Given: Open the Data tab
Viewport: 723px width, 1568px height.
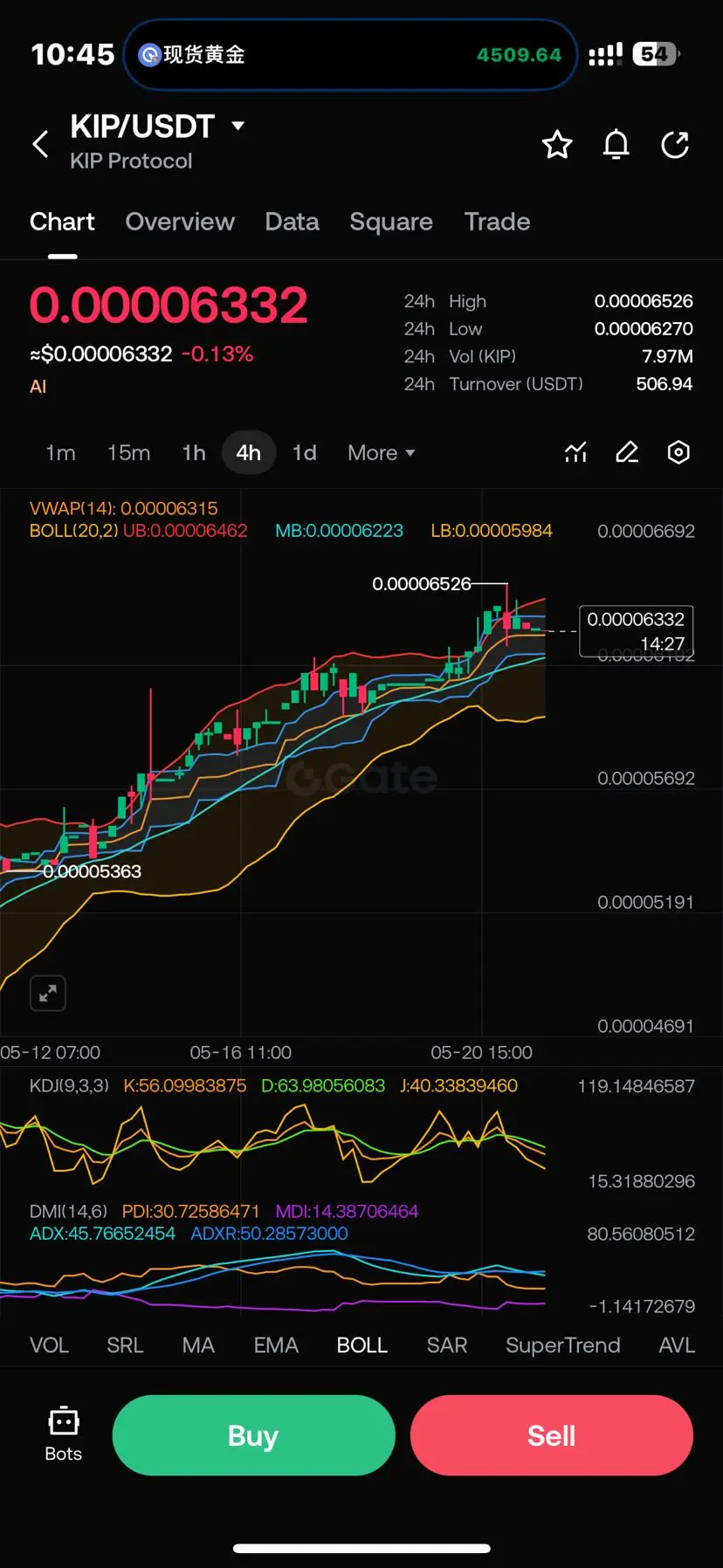Looking at the screenshot, I should tap(292, 222).
